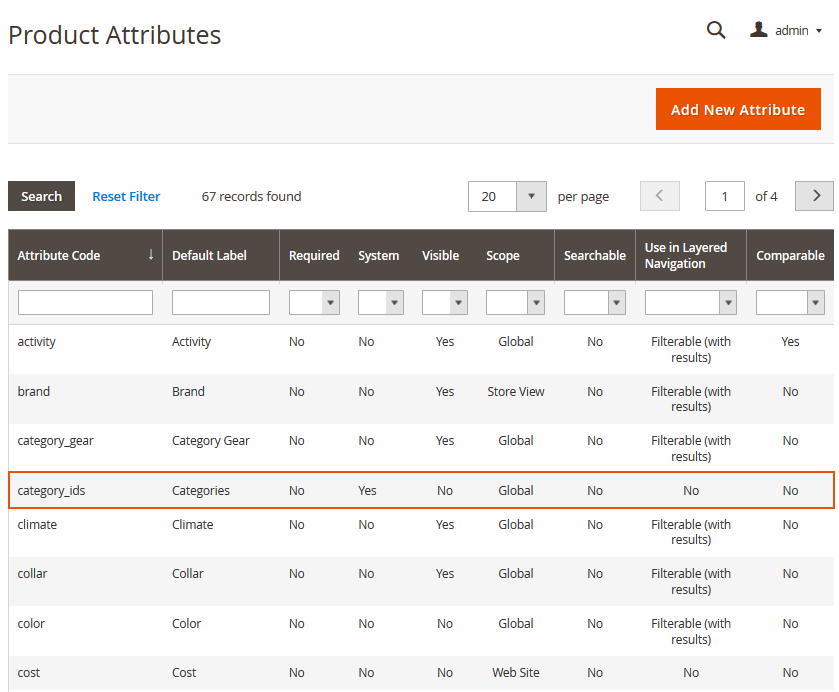Open the Comparable filter dropdown
Screen dimensions: 839x692
(x=789, y=303)
